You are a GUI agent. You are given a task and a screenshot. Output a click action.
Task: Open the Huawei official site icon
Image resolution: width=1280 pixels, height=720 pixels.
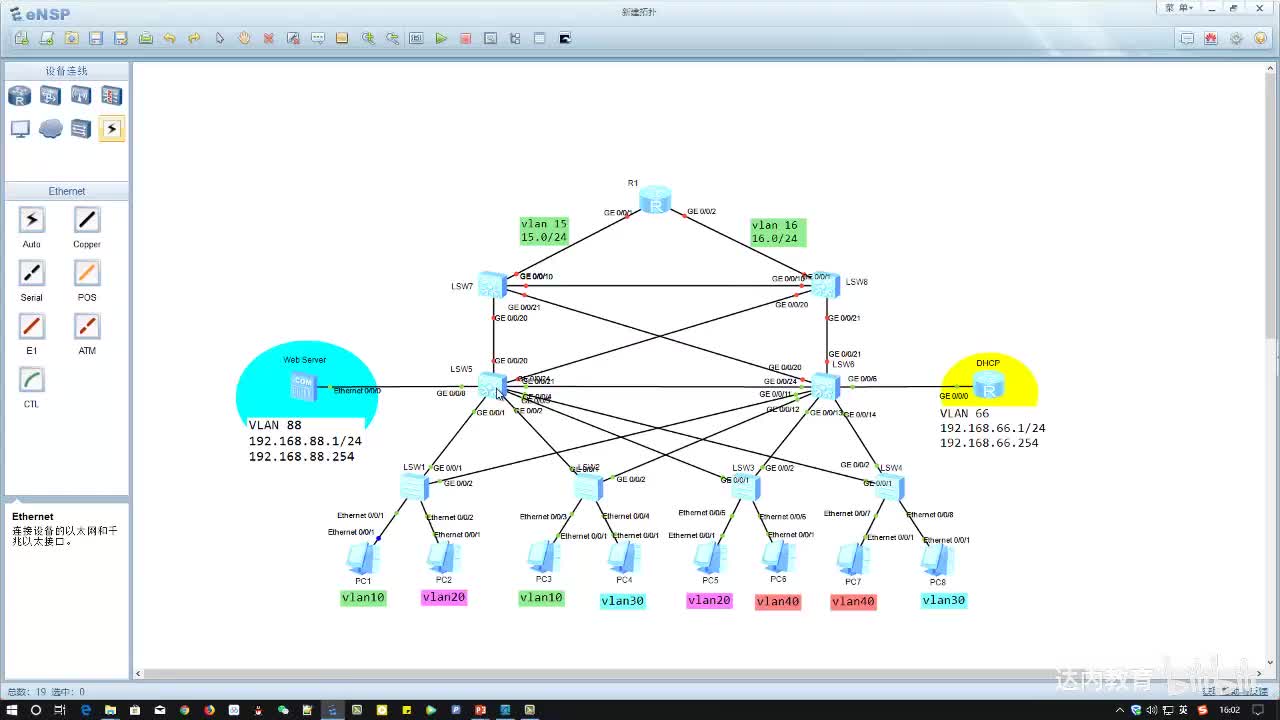1211,38
